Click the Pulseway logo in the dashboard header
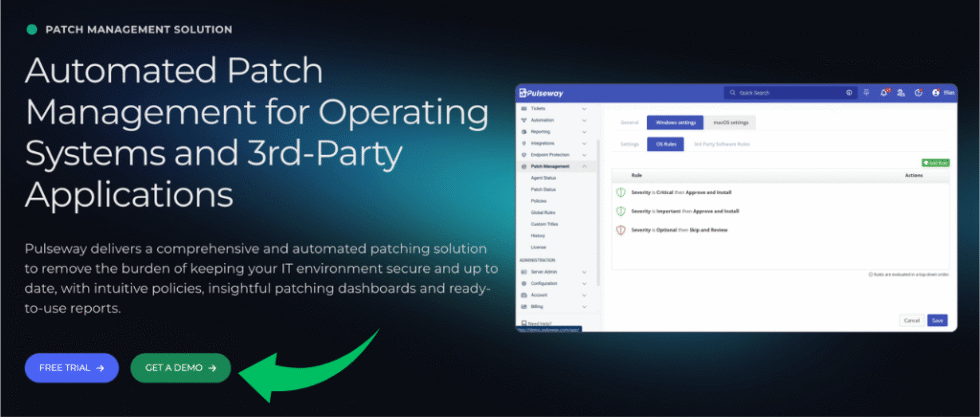Screen dimensions: 980x417 pyautogui.click(x=541, y=93)
